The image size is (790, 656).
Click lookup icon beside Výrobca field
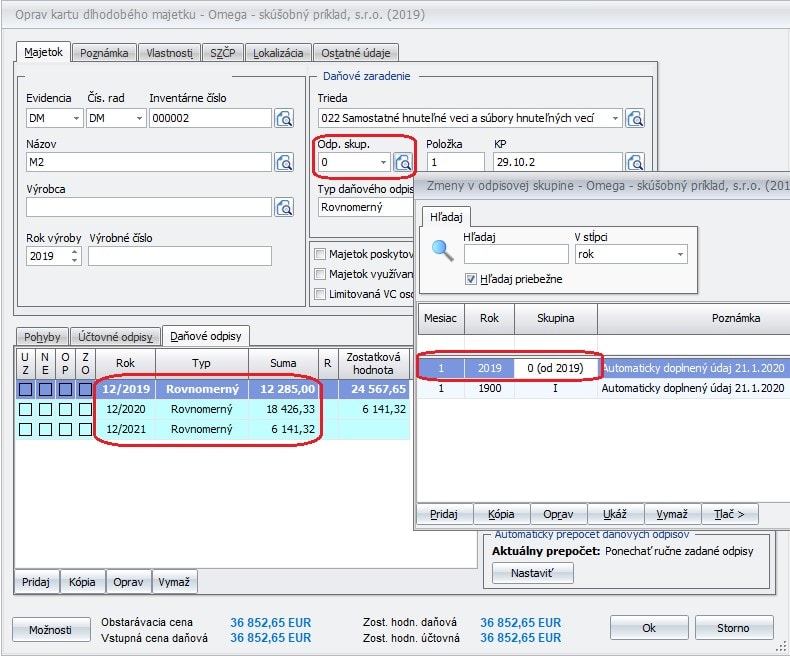pyautogui.click(x=285, y=207)
